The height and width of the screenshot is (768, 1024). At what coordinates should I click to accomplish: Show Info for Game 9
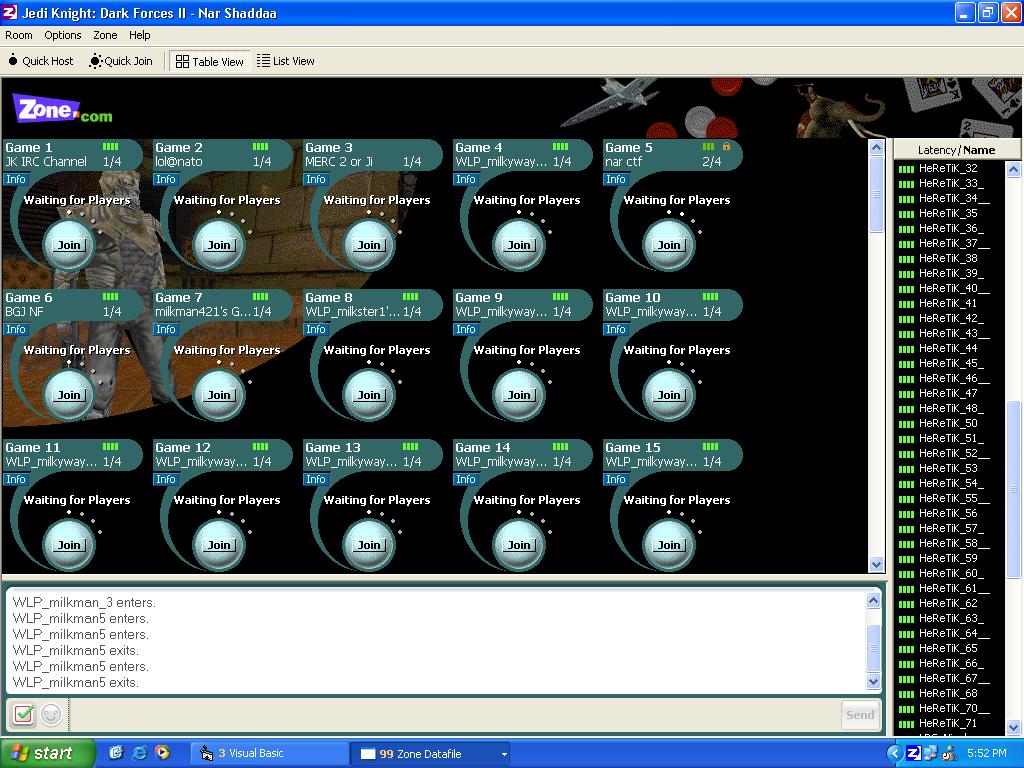point(466,330)
